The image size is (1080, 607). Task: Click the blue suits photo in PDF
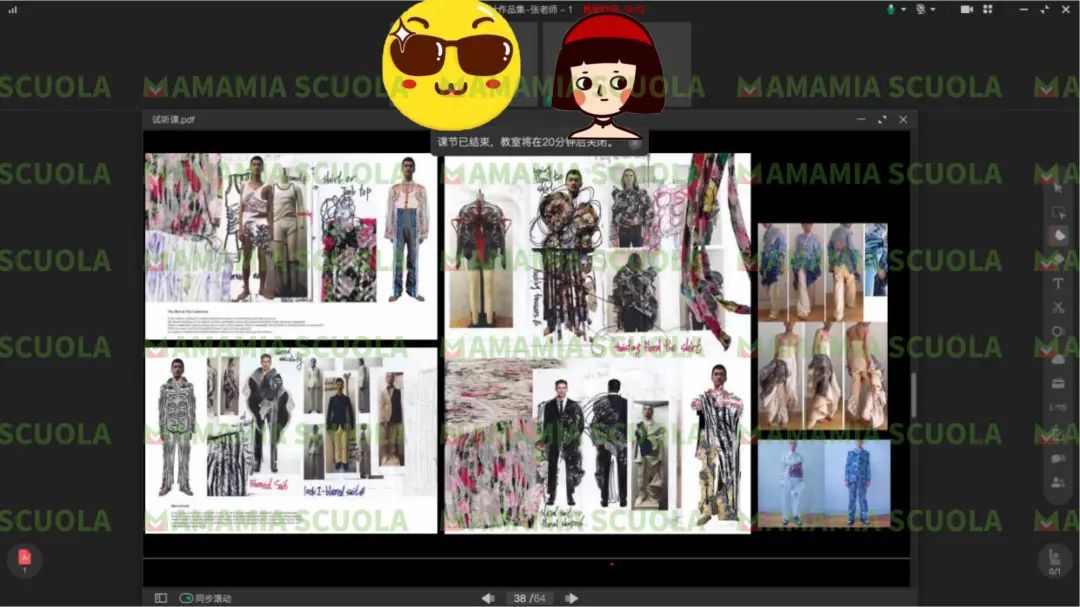(x=824, y=482)
